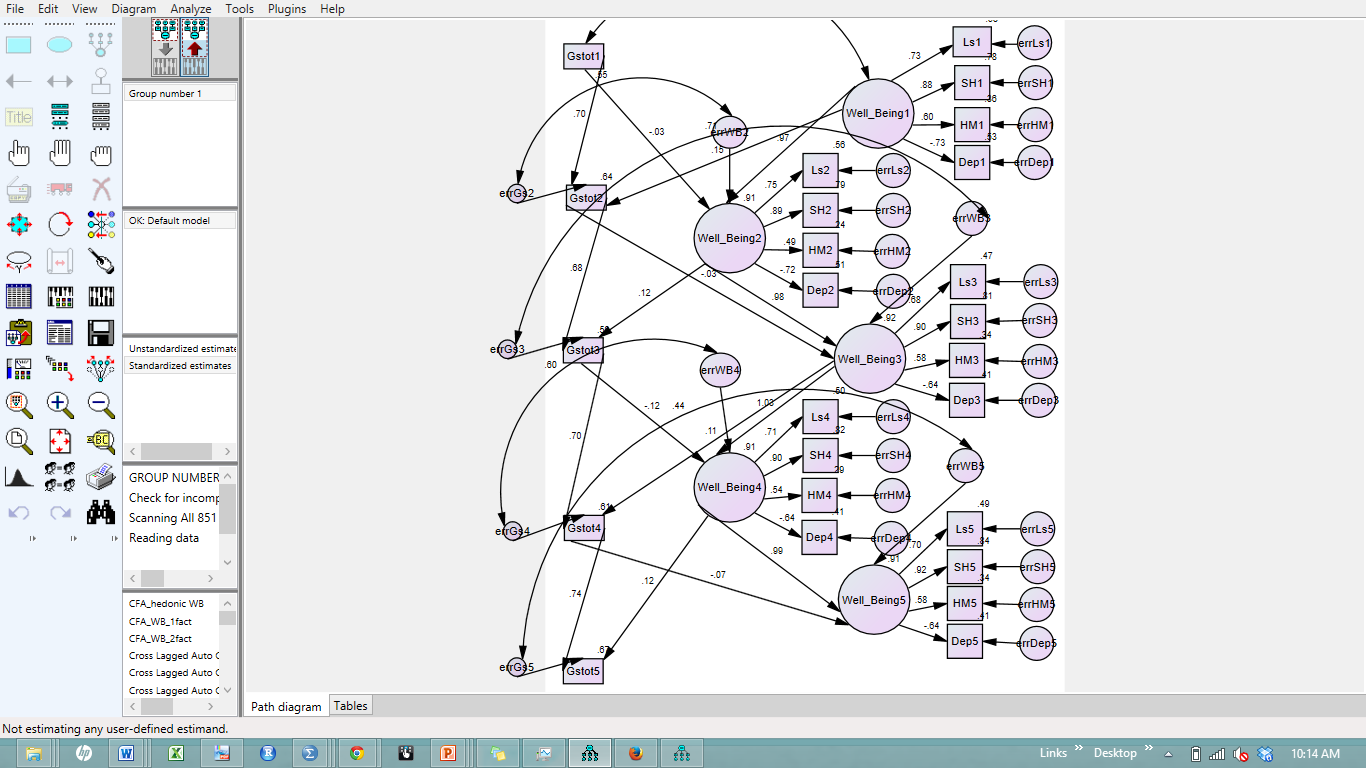Screen dimensions: 1366x768
Task: Click the Zoom in magnifier icon
Action: point(60,404)
